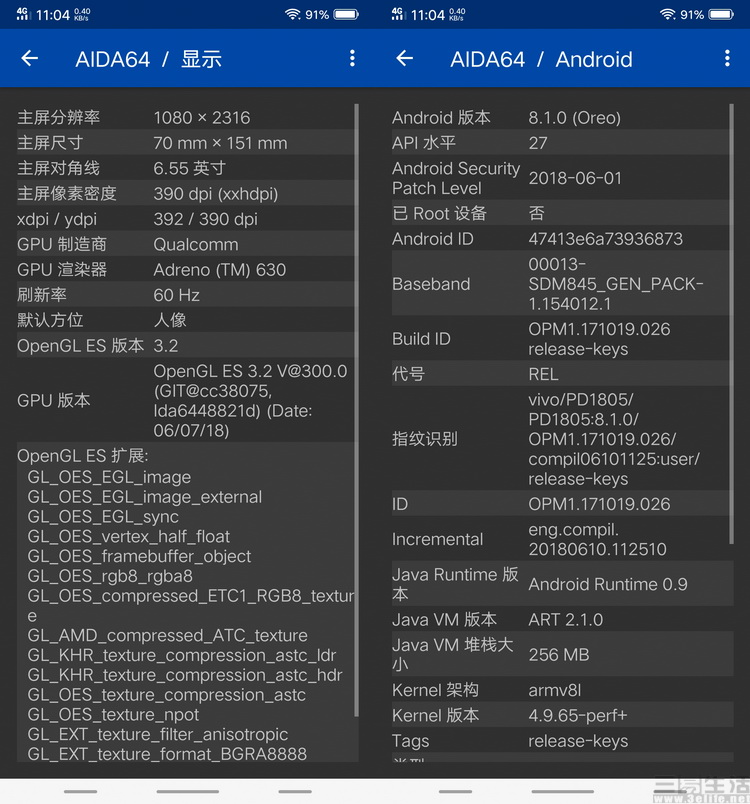Select the OpenGL ES 版本 row
Screen dimensions: 750x804
(x=185, y=346)
